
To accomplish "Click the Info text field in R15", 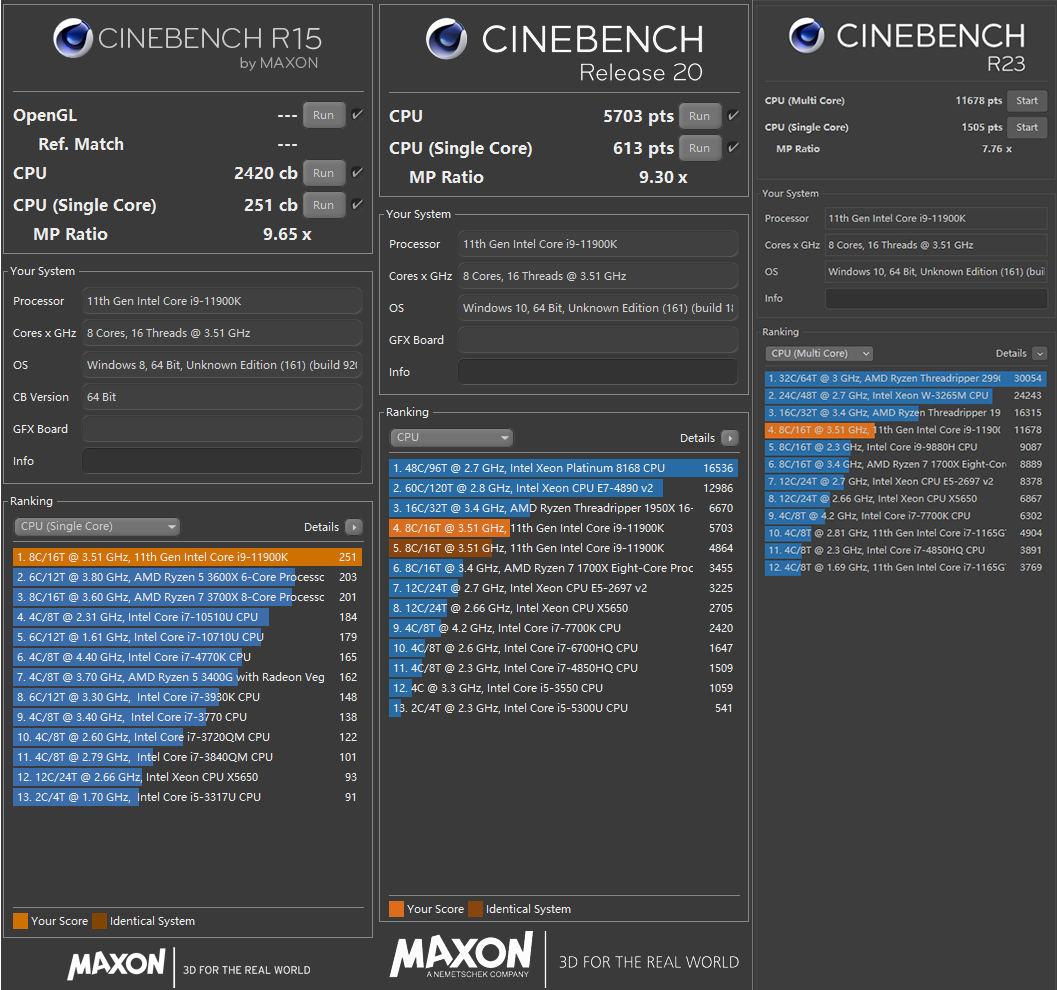I will pyautogui.click(x=221, y=461).
